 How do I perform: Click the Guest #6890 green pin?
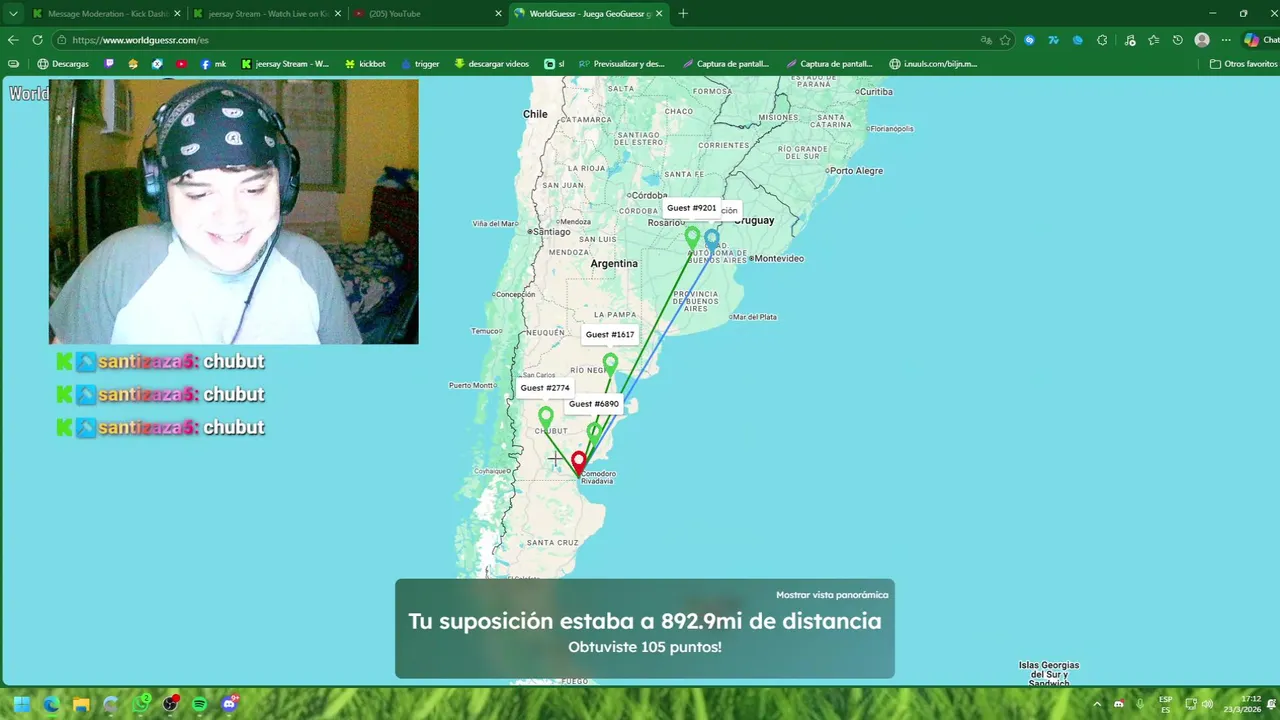click(594, 432)
